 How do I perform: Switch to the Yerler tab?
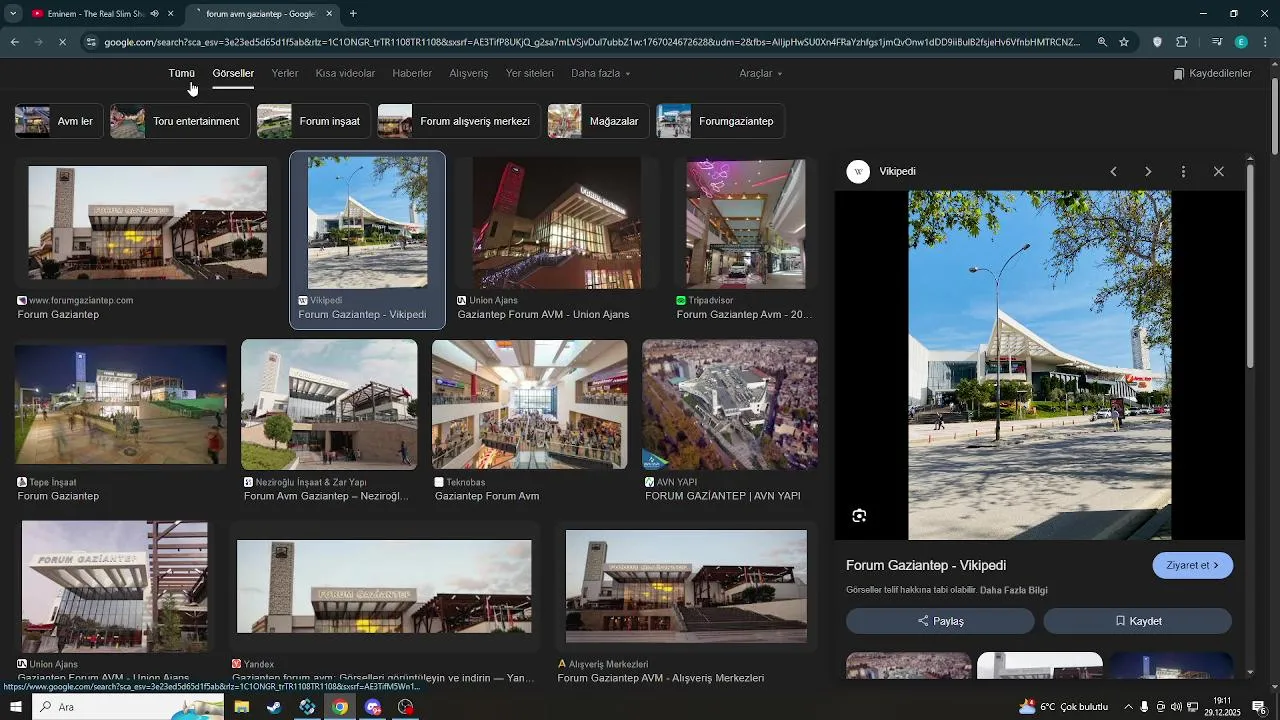(285, 73)
